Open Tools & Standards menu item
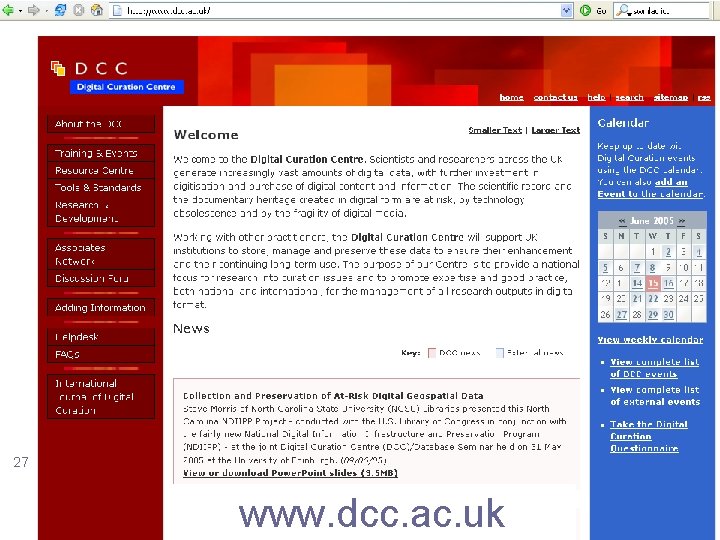The height and width of the screenshot is (540, 720). click(x=101, y=187)
